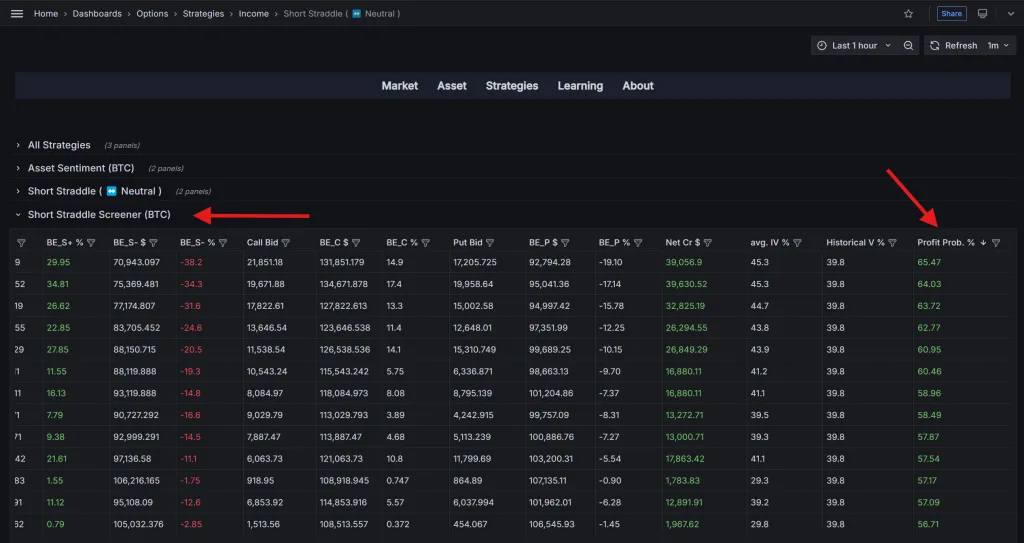Zoom out the time range
The height and width of the screenshot is (543, 1024).
coord(908,46)
